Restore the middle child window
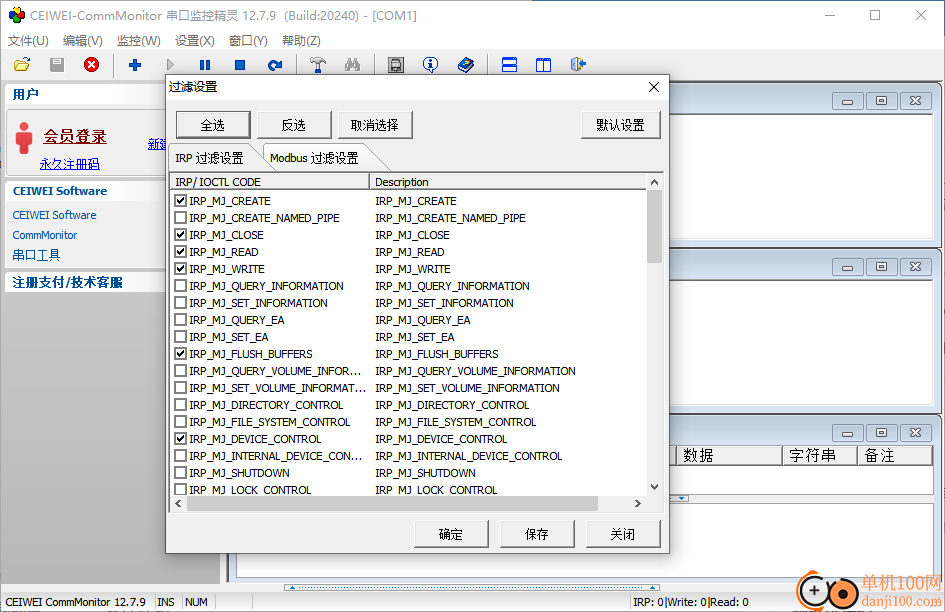945x612 pixels. [881, 267]
